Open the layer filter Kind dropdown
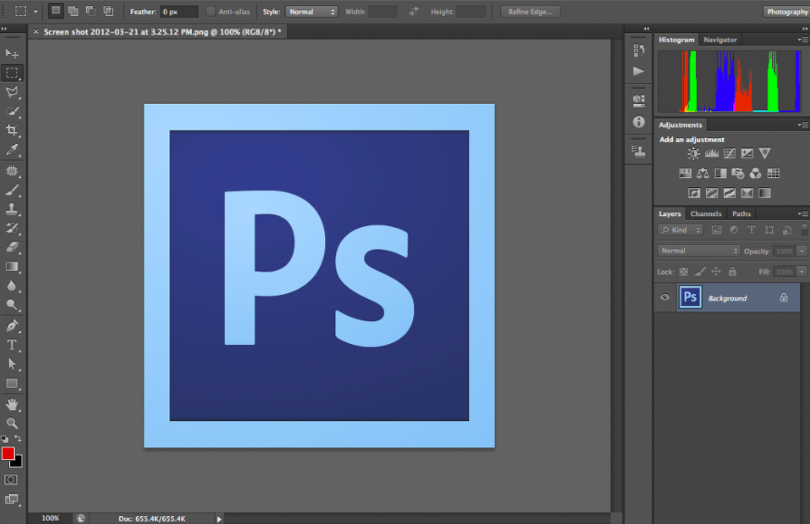The width and height of the screenshot is (810, 524). click(680, 230)
